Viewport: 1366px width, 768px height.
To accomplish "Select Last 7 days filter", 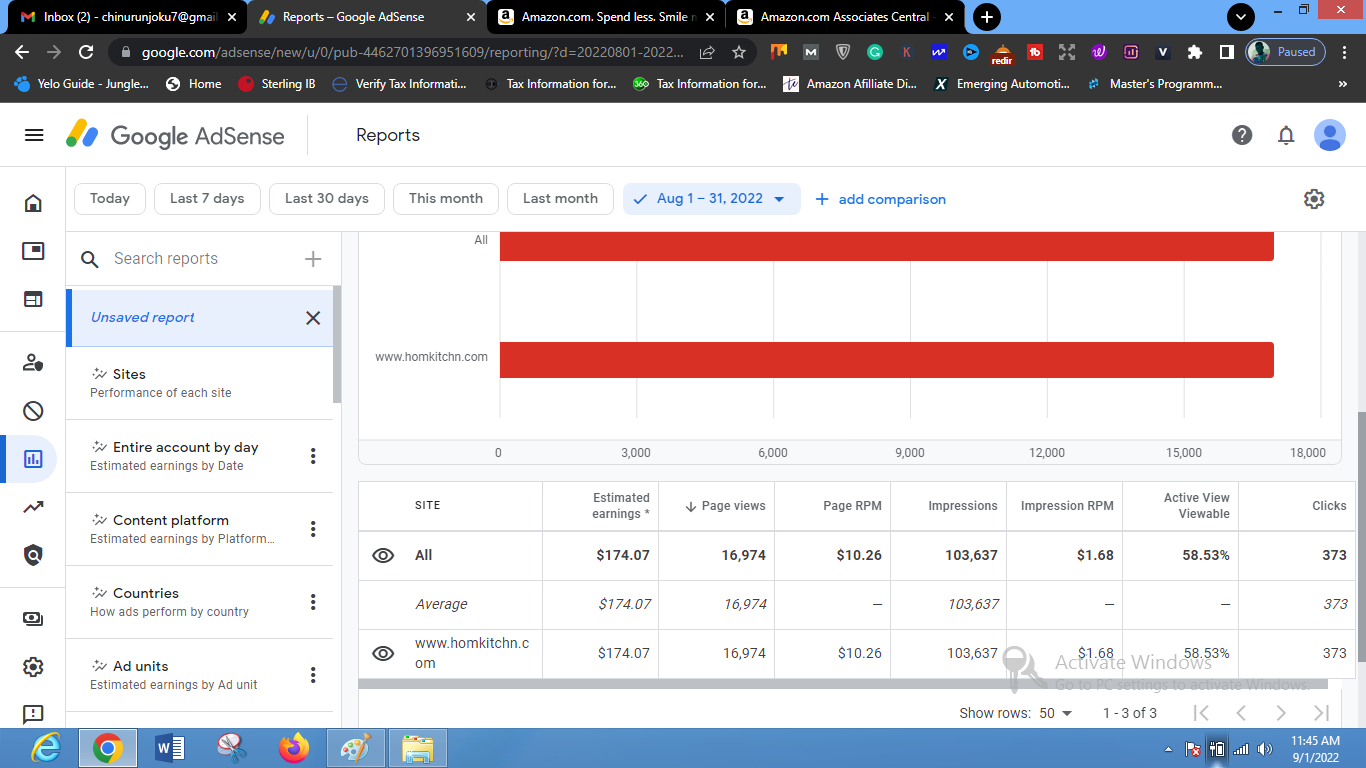I will [207, 199].
